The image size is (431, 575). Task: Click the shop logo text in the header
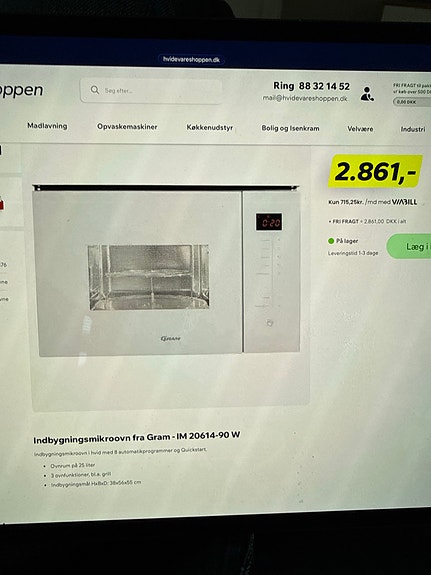[21, 91]
